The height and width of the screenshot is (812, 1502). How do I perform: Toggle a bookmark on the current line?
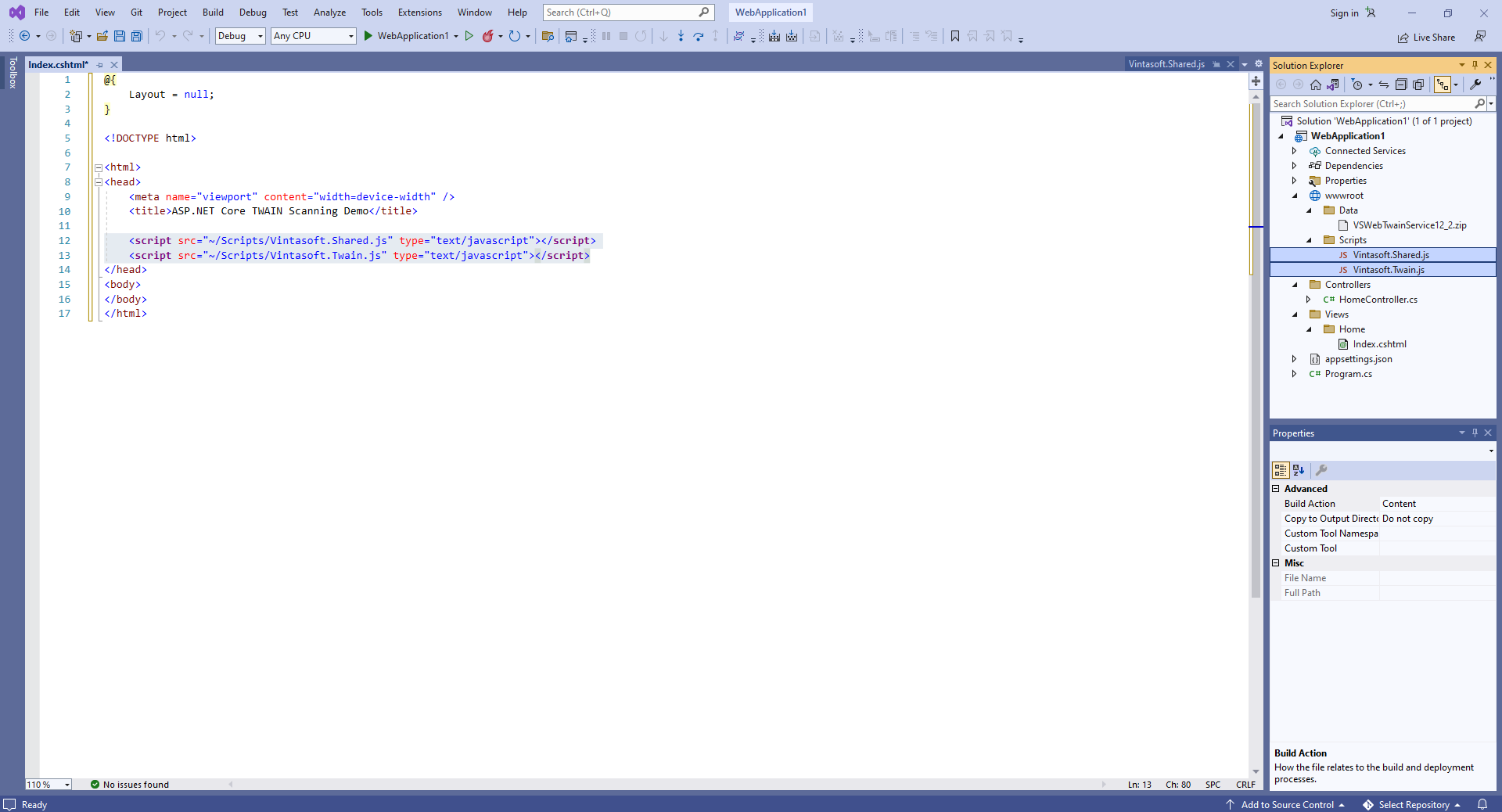tap(954, 36)
